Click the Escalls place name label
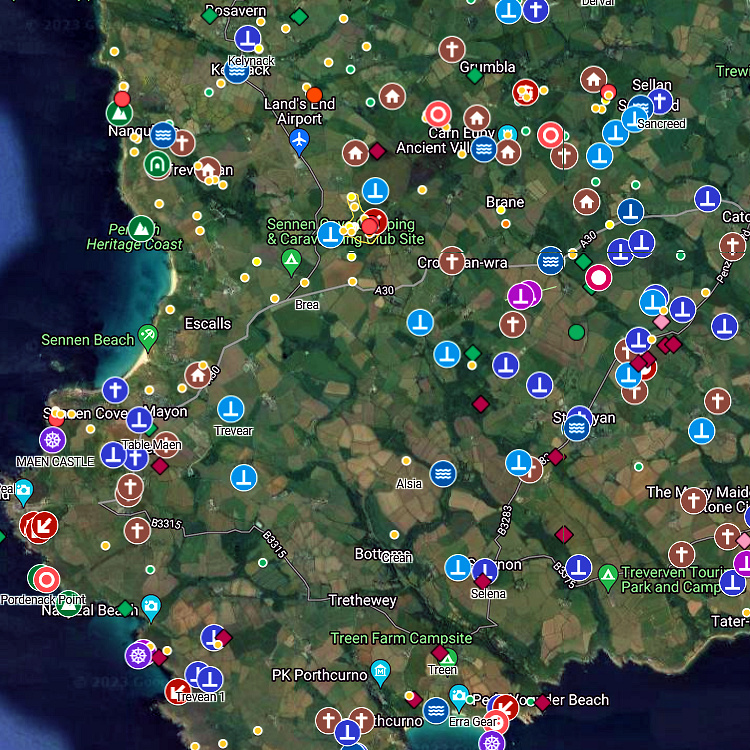This screenshot has width=750, height=750. (x=208, y=324)
